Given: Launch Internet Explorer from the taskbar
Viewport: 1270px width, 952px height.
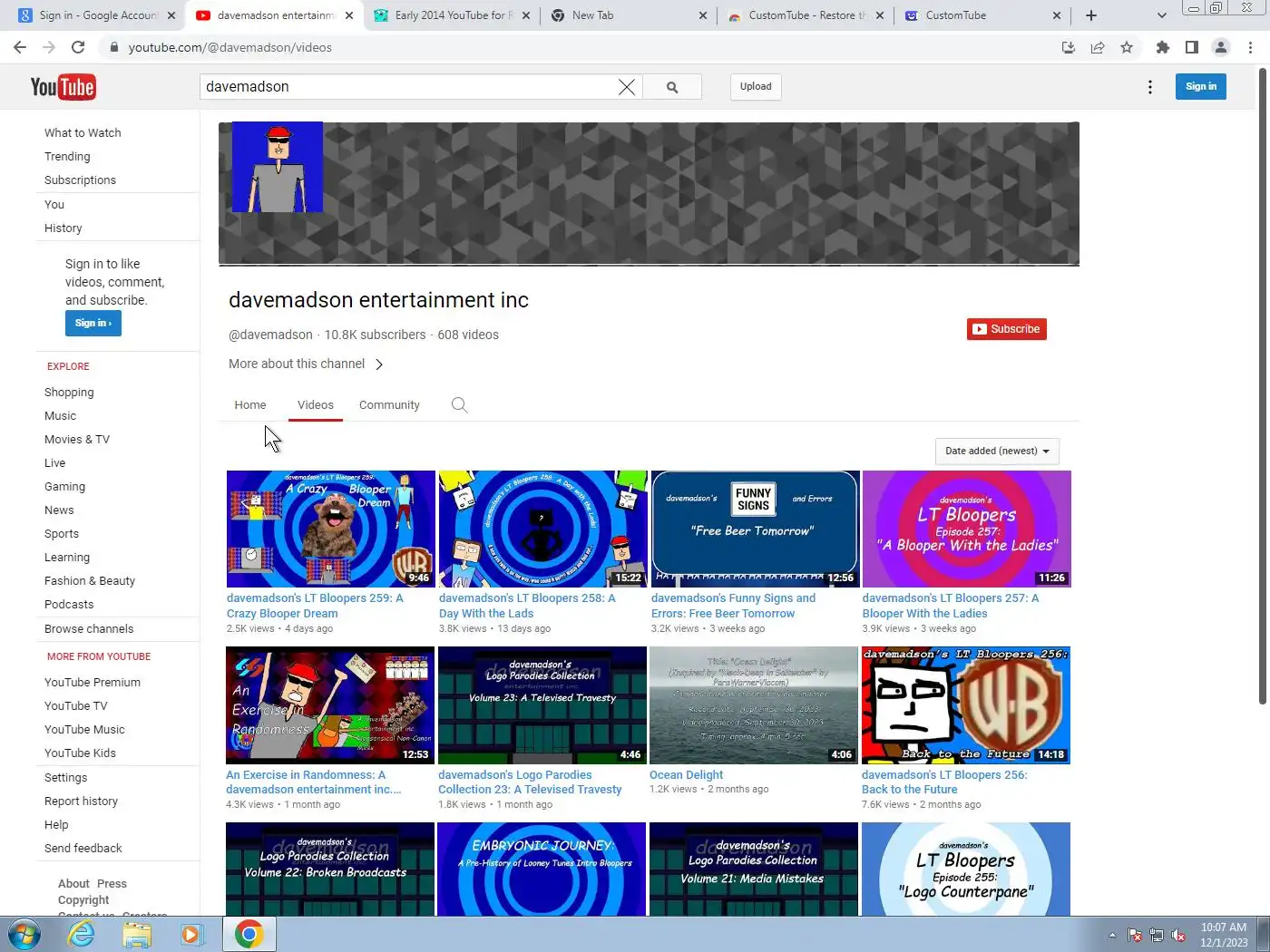Looking at the screenshot, I should coord(82,934).
